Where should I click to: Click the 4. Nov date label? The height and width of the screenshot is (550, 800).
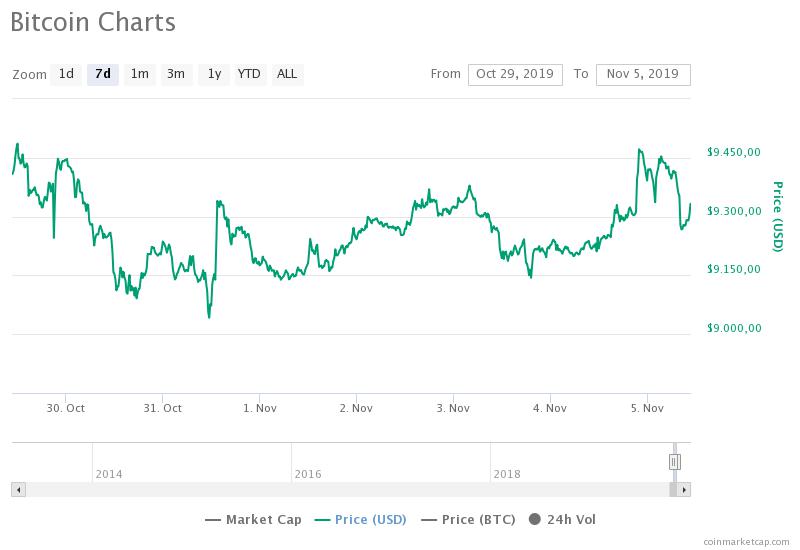(x=550, y=409)
